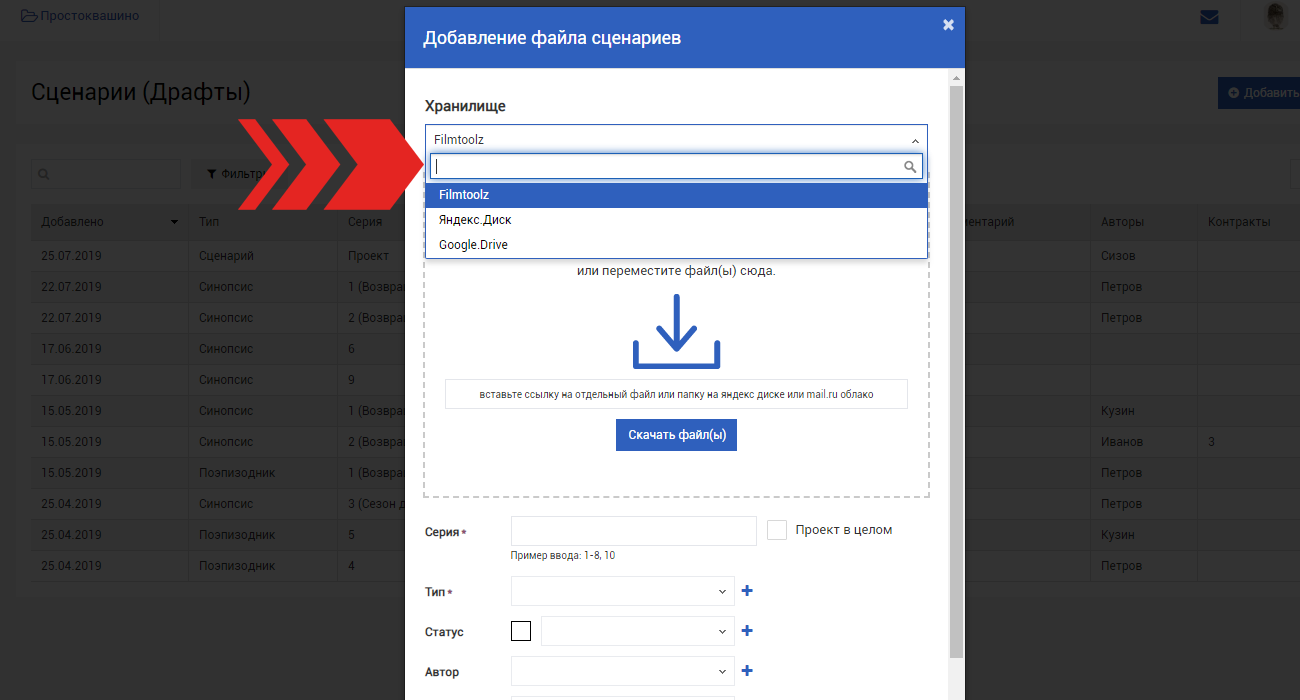Click the link paste field for Яндекс диск
This screenshot has width=1300, height=700.
coord(676,394)
